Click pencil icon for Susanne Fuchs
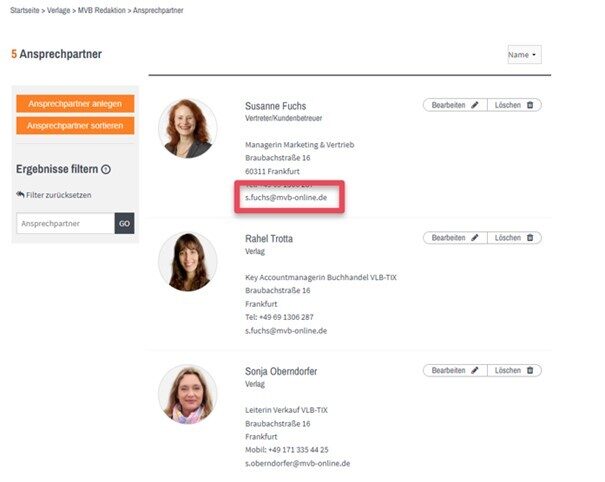Image resolution: width=605 pixels, height=482 pixels. (475, 105)
